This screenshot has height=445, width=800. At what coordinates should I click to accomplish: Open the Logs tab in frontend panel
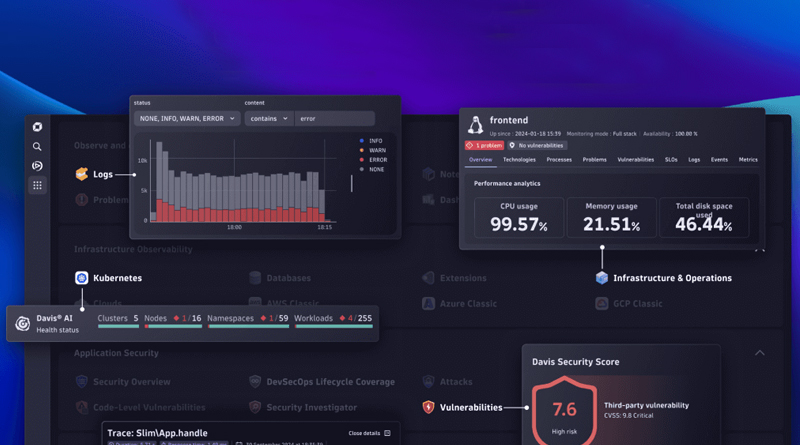694,160
